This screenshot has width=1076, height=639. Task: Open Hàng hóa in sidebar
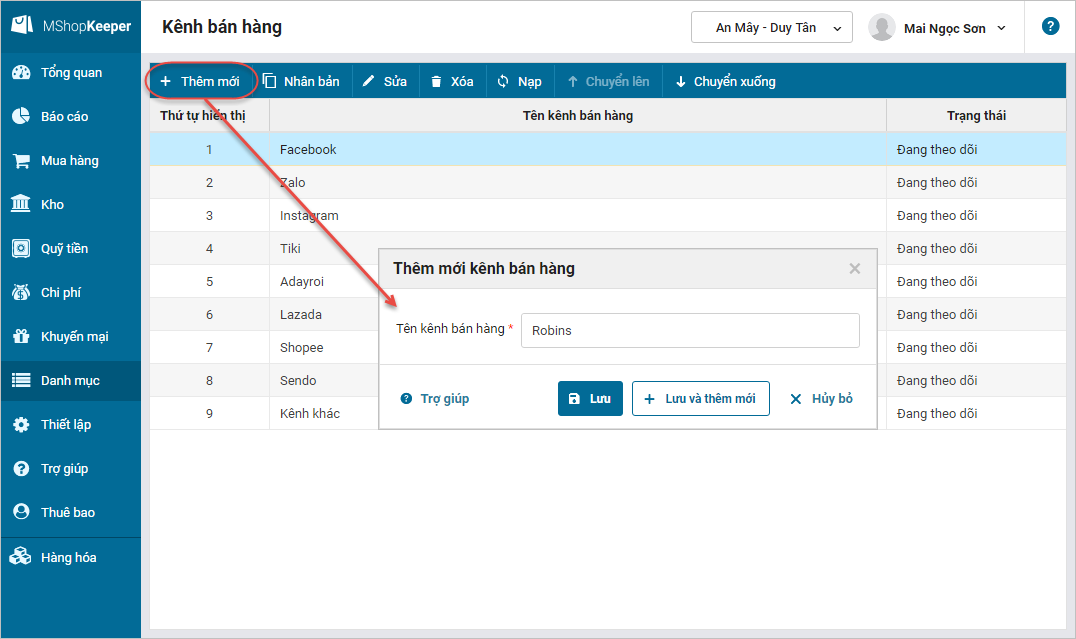coord(71,557)
